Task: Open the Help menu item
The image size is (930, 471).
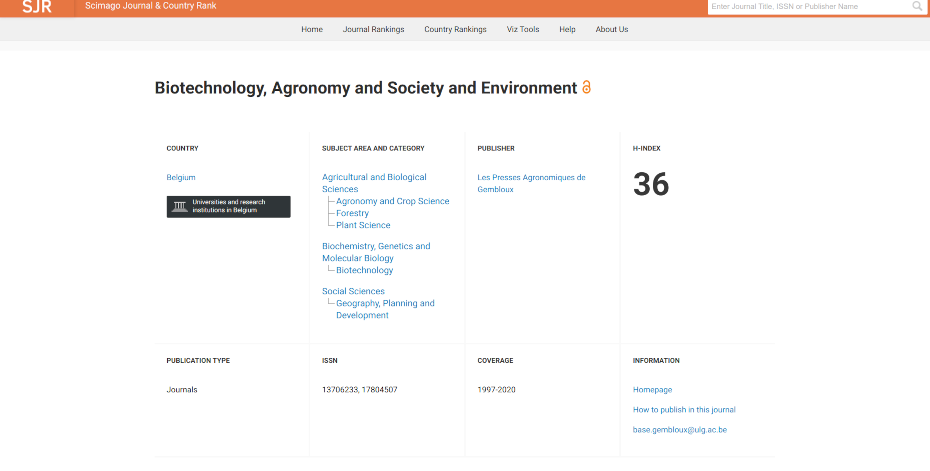Action: click(567, 29)
